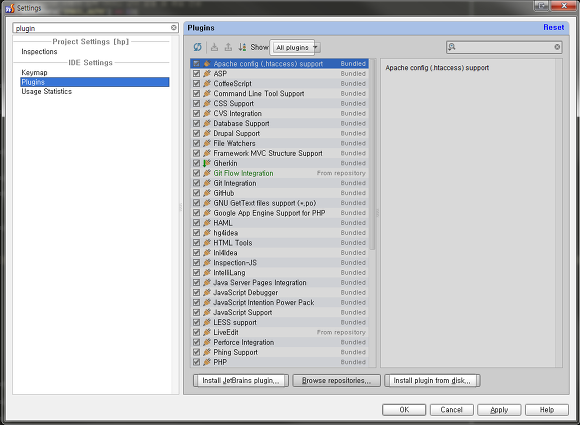Select the JavaScript Support plugin row
Screen dimensions: 580x425
280,313
